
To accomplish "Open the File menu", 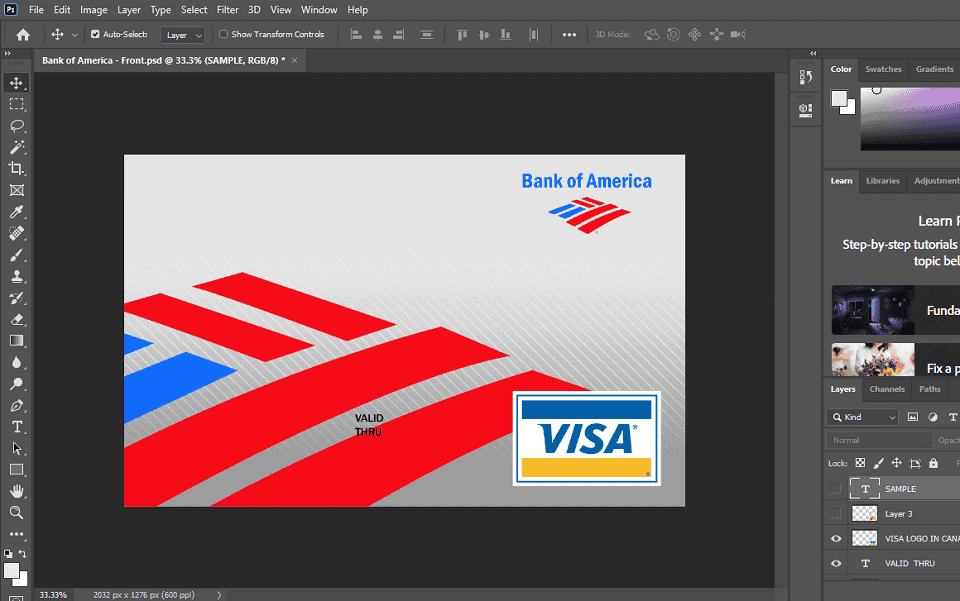I will [36, 10].
